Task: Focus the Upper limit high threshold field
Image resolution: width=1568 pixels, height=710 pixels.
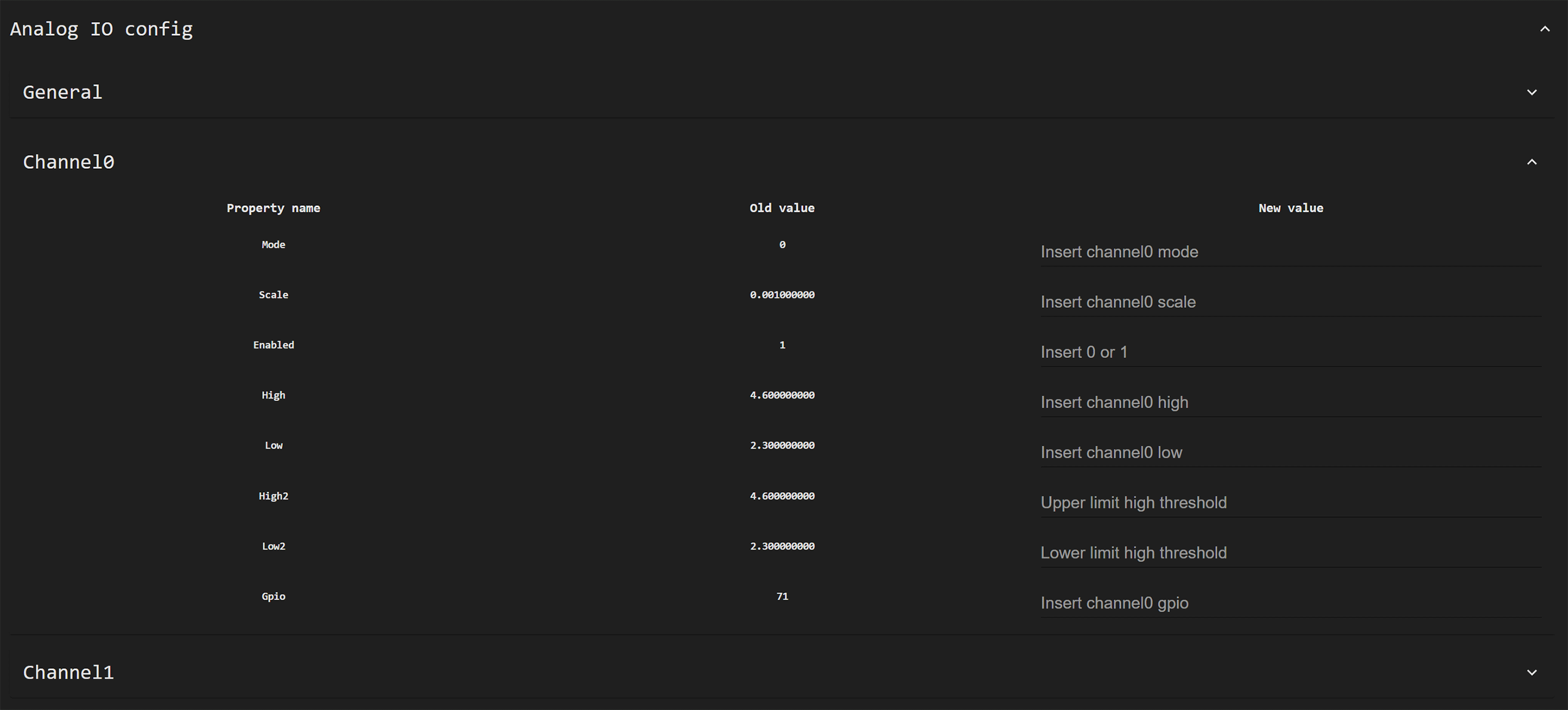Action: 1290,502
